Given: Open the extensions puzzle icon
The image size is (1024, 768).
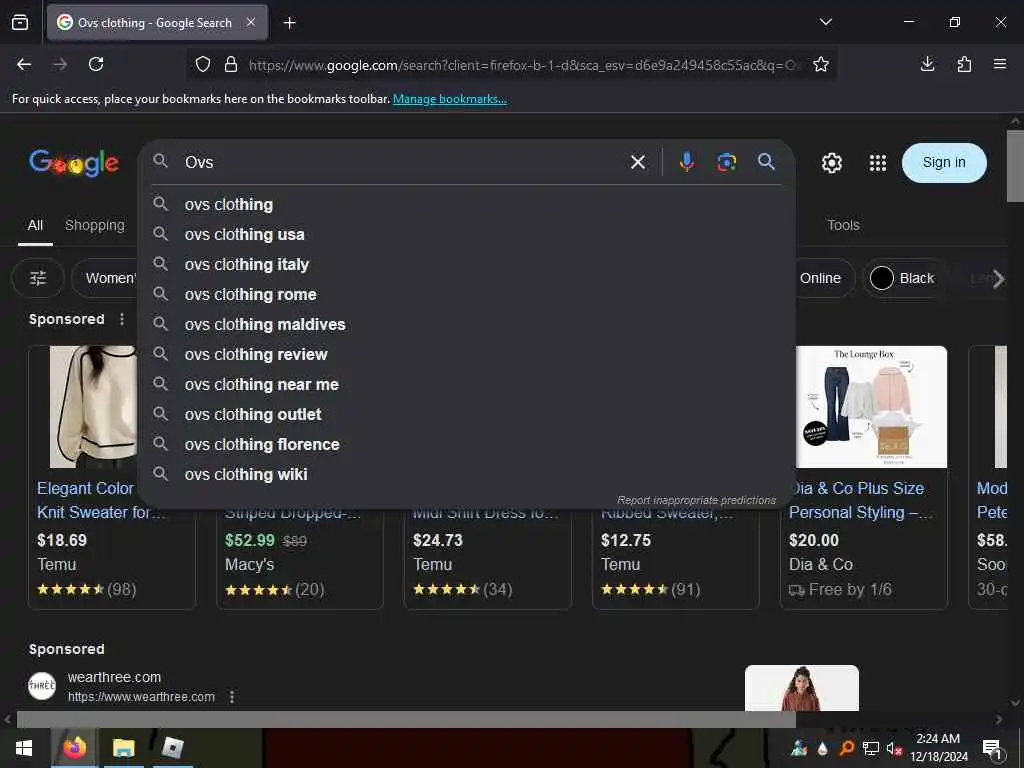Looking at the screenshot, I should tap(964, 64).
